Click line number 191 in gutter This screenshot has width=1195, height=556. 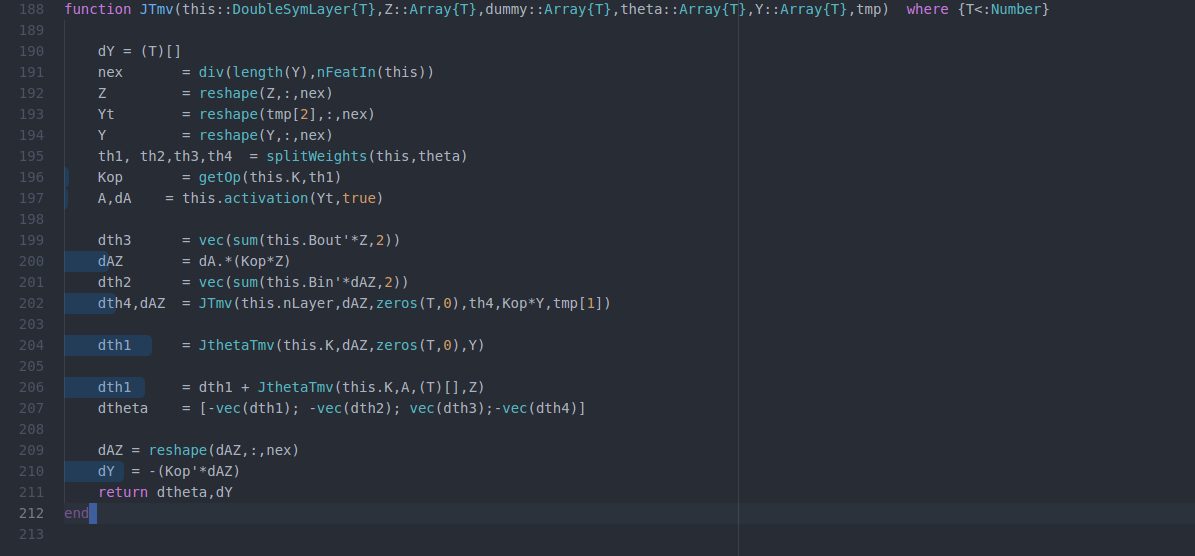click(31, 72)
